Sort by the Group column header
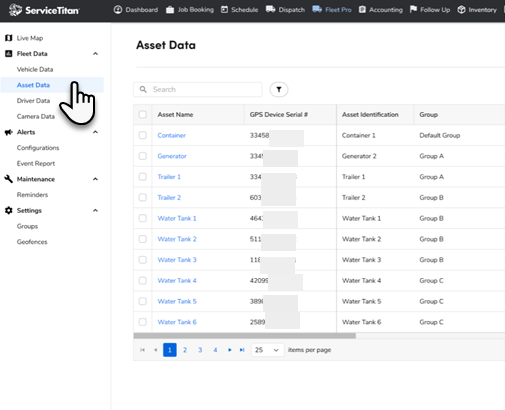This screenshot has height=410, width=505. tap(428, 114)
